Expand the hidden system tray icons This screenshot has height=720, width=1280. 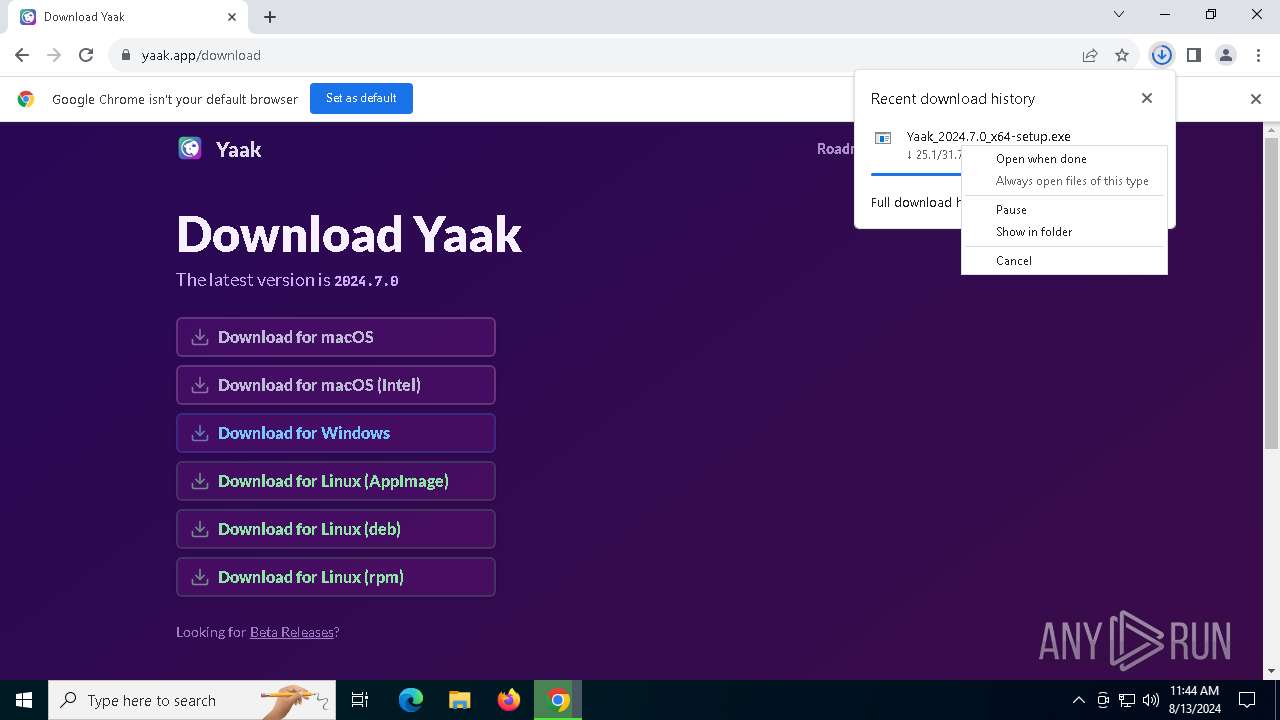click(x=1079, y=700)
